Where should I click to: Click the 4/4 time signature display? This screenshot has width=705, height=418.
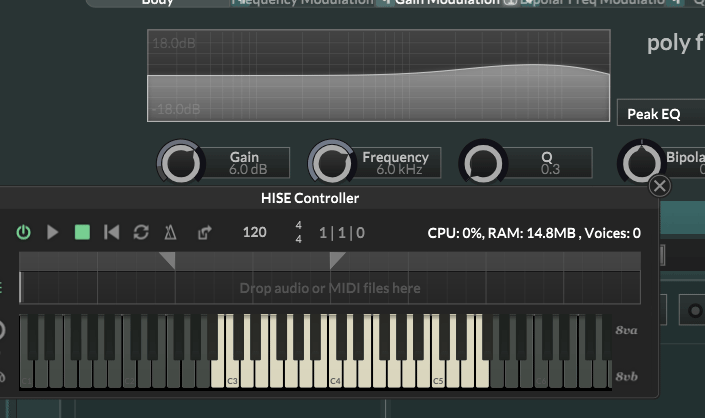pyautogui.click(x=298, y=232)
